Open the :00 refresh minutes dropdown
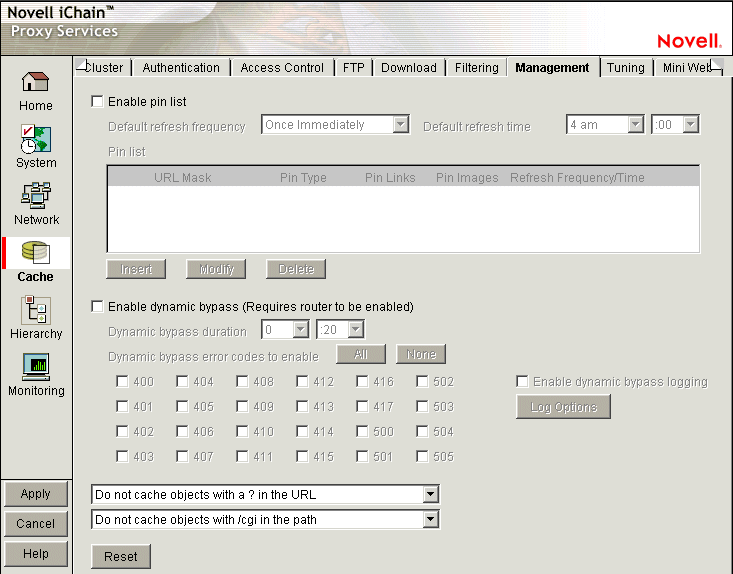The width and height of the screenshot is (733, 574). (x=675, y=125)
